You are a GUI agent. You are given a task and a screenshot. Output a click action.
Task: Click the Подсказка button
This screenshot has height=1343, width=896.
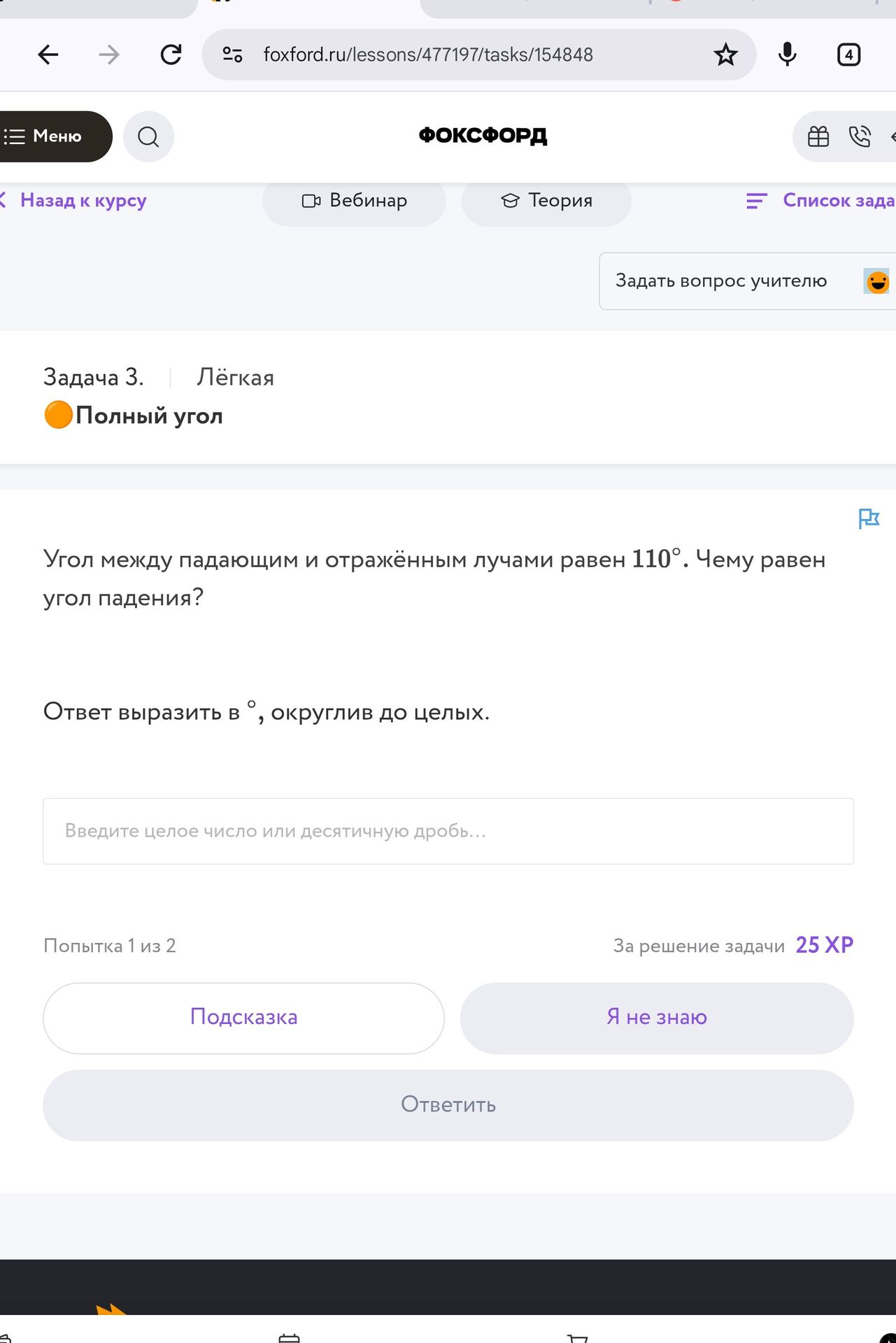tap(243, 1018)
